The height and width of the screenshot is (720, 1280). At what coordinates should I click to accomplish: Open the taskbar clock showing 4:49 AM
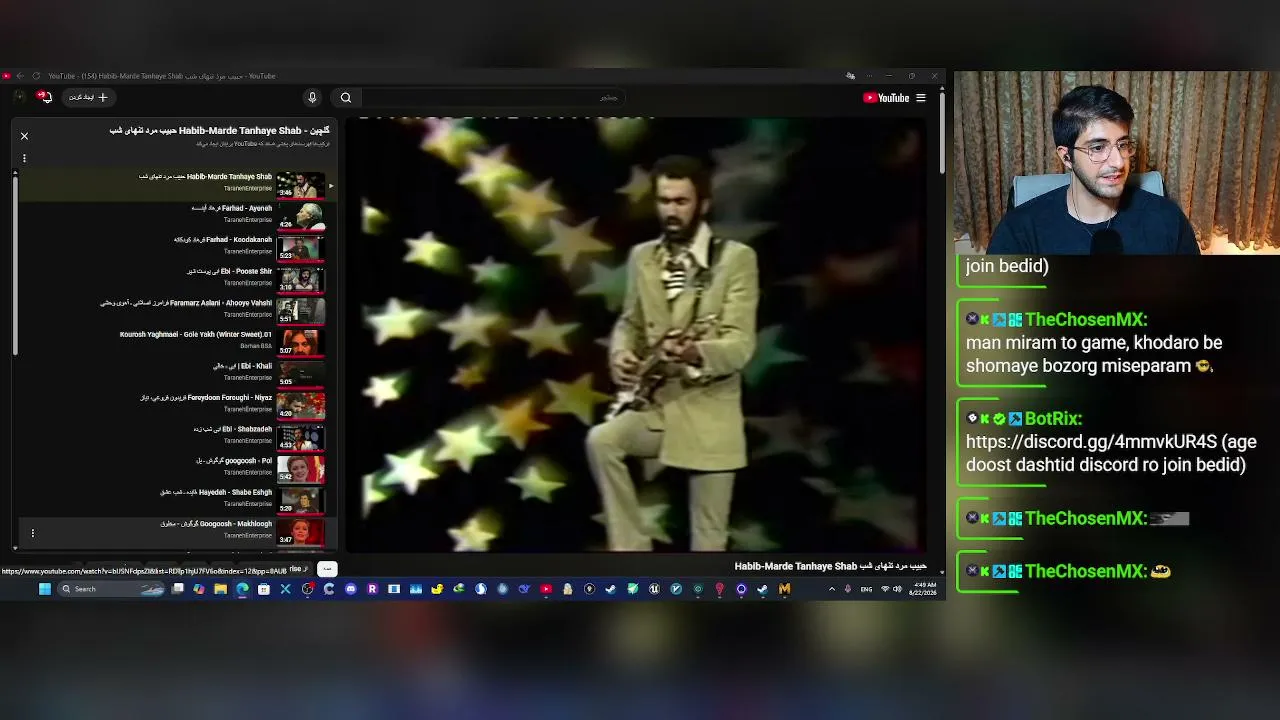click(924, 588)
